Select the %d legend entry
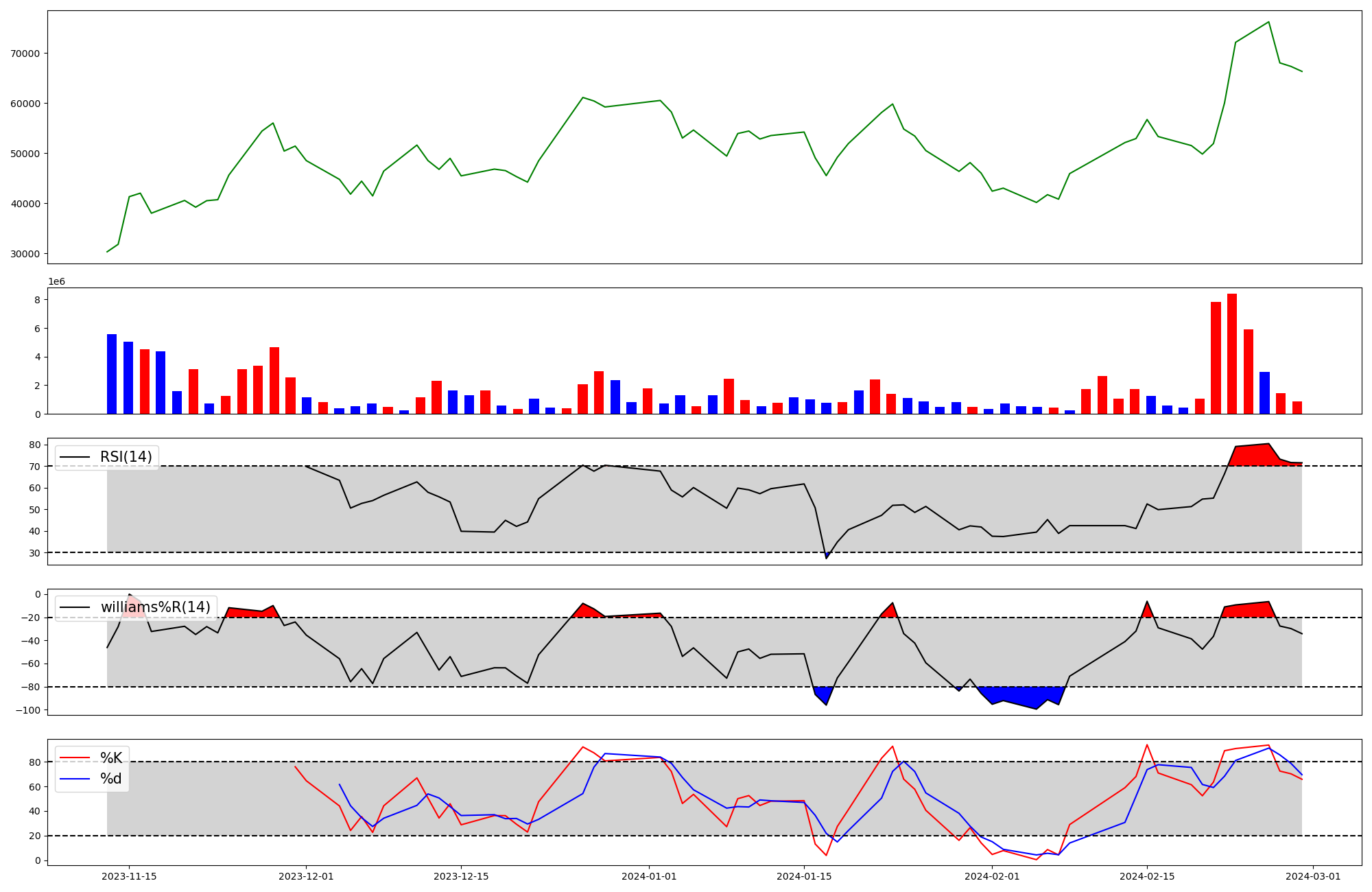This screenshot has width=1372, height=892. [111, 779]
